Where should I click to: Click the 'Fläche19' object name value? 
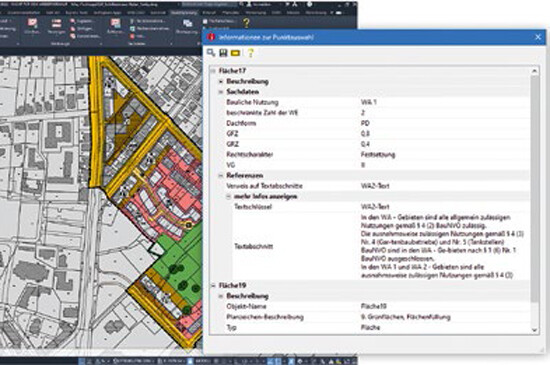(x=374, y=306)
